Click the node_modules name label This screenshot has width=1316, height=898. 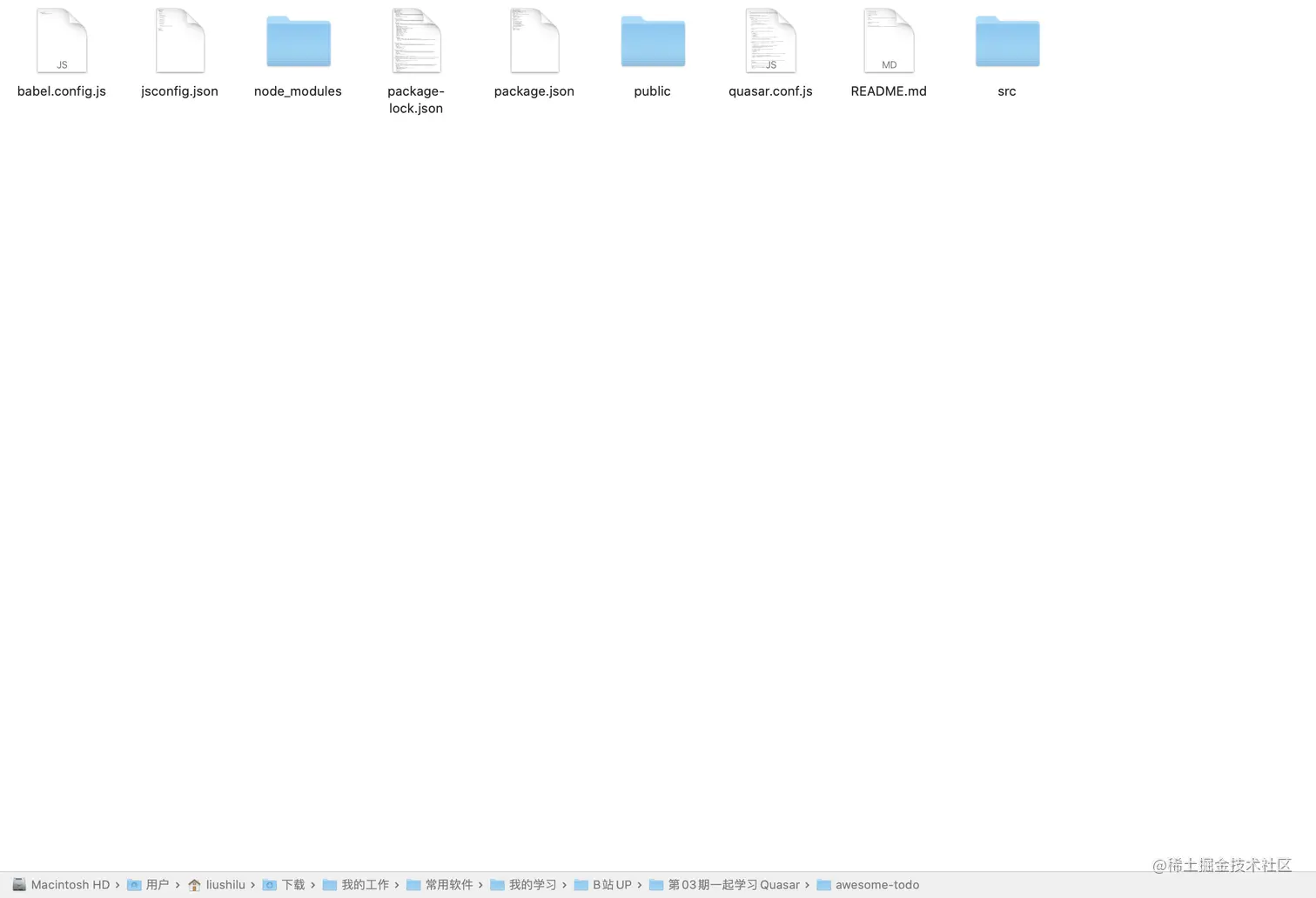point(298,91)
